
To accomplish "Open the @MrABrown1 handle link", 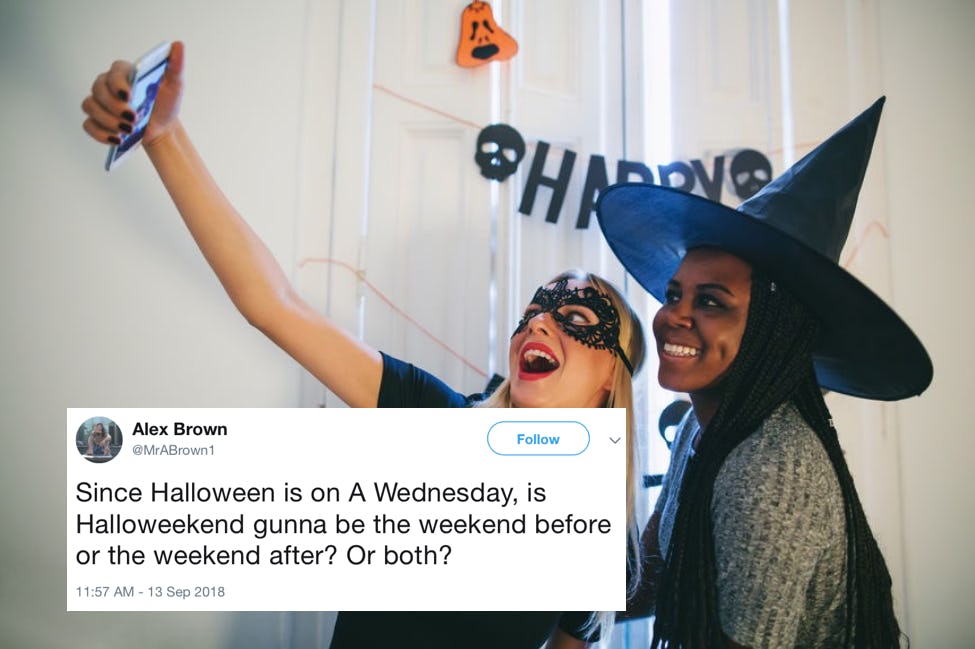I will [x=173, y=450].
